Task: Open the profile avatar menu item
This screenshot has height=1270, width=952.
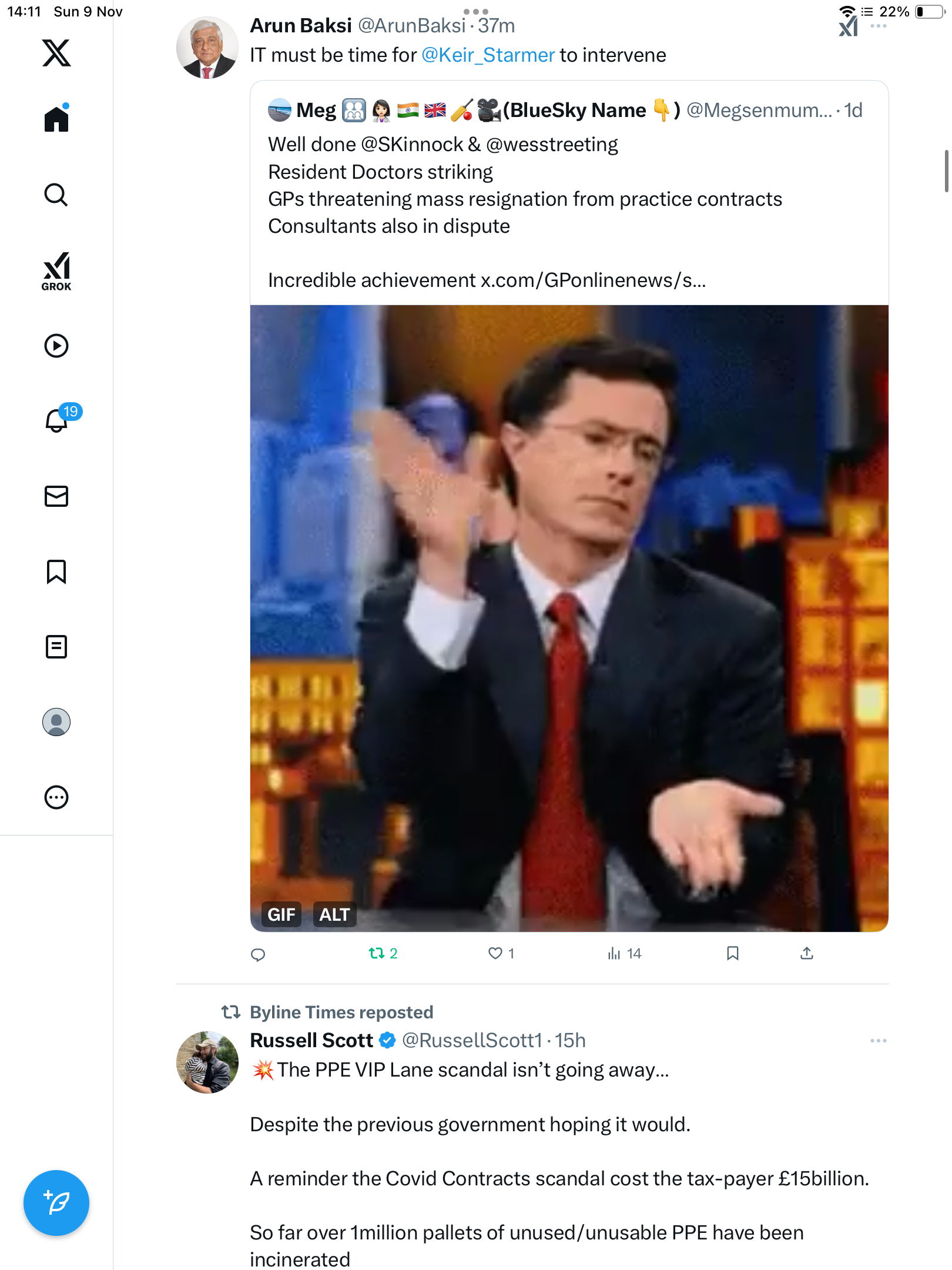Action: [56, 722]
